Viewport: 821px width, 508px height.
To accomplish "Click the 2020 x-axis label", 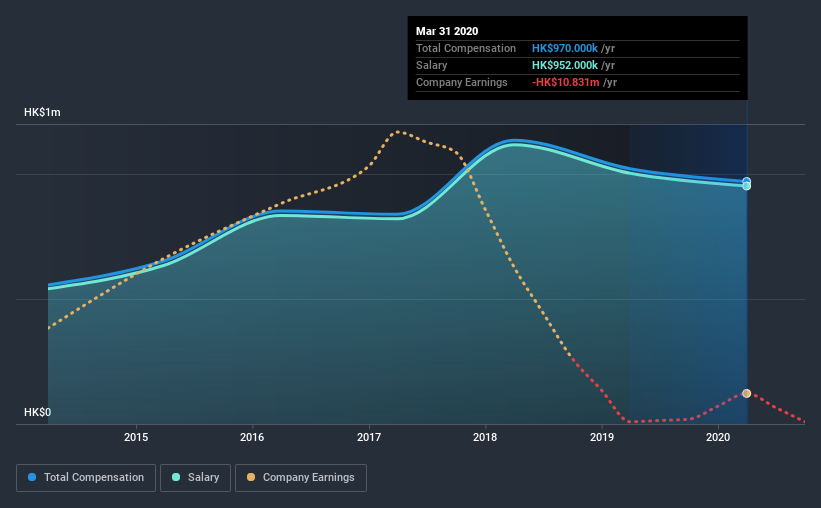I will [718, 437].
